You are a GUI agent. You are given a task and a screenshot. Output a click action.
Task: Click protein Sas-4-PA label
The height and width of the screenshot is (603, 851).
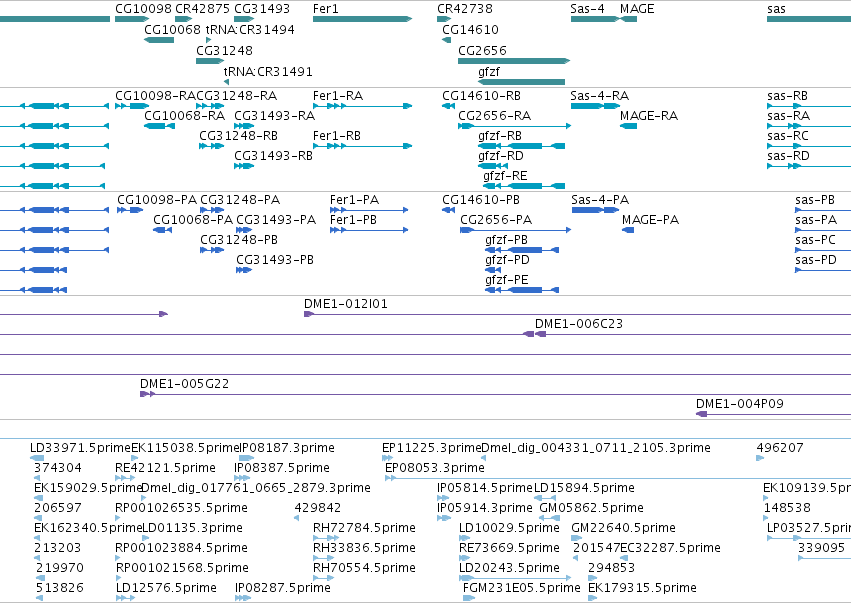point(600,200)
